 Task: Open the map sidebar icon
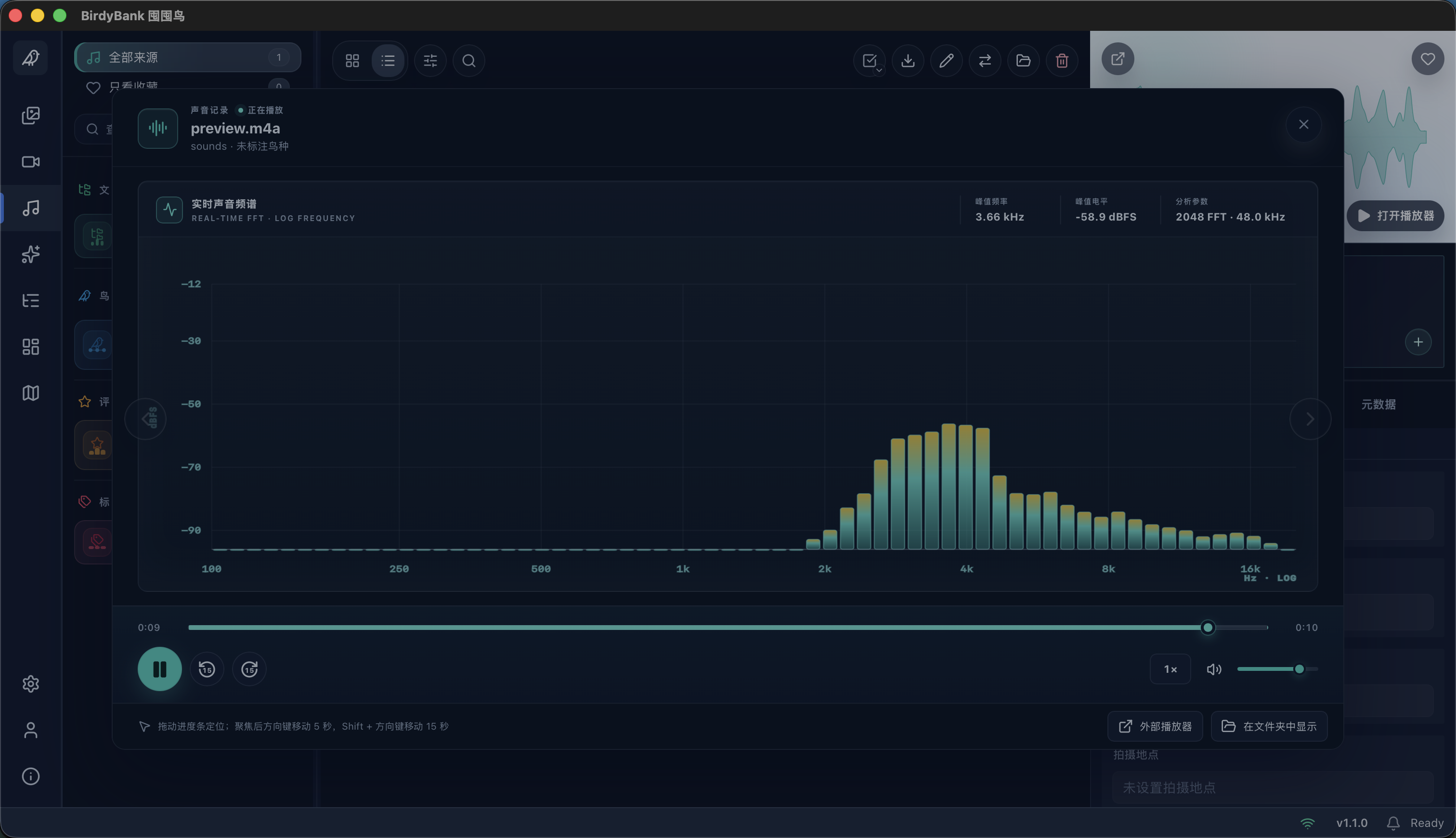pyautogui.click(x=30, y=393)
